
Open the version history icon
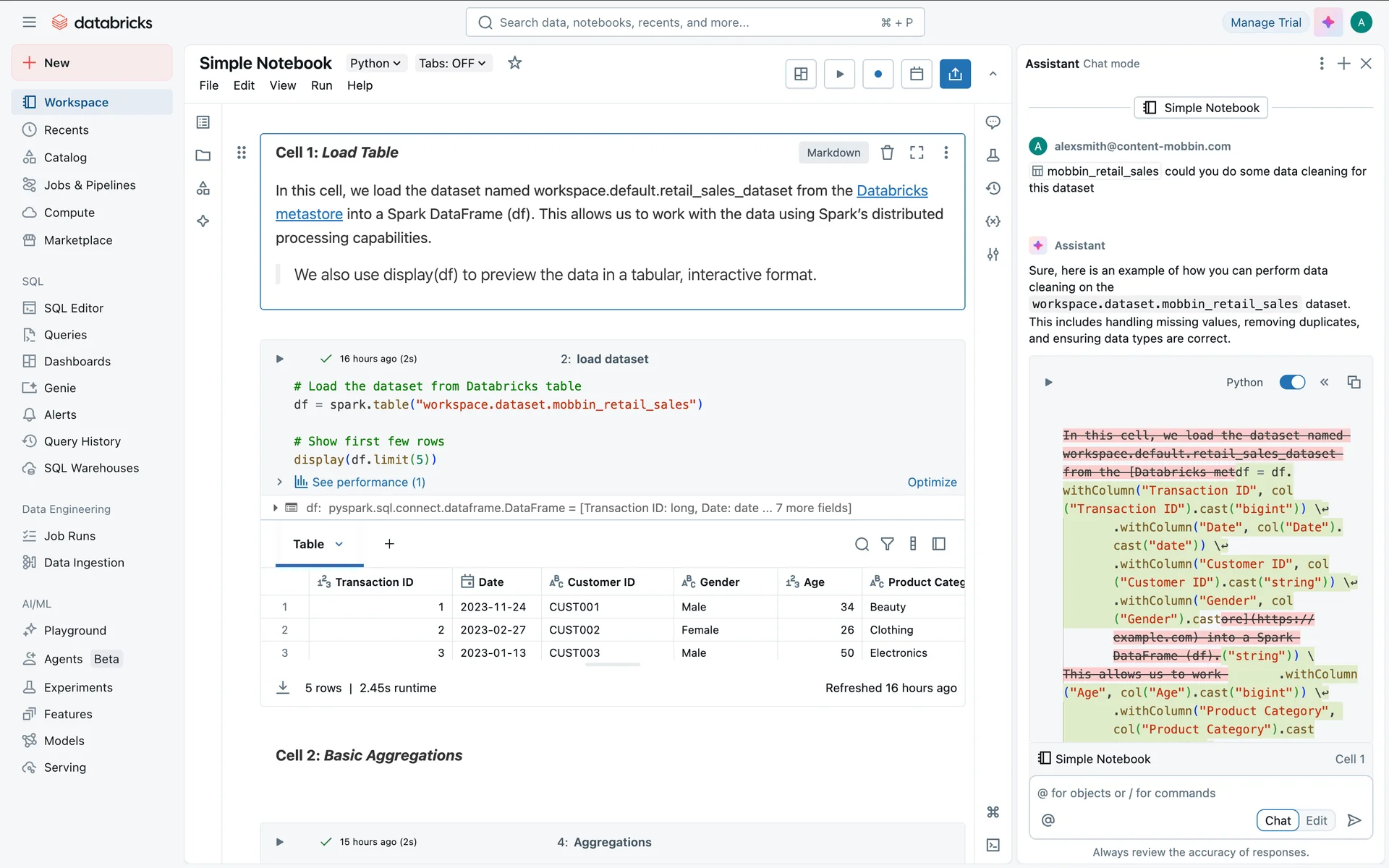(x=993, y=188)
